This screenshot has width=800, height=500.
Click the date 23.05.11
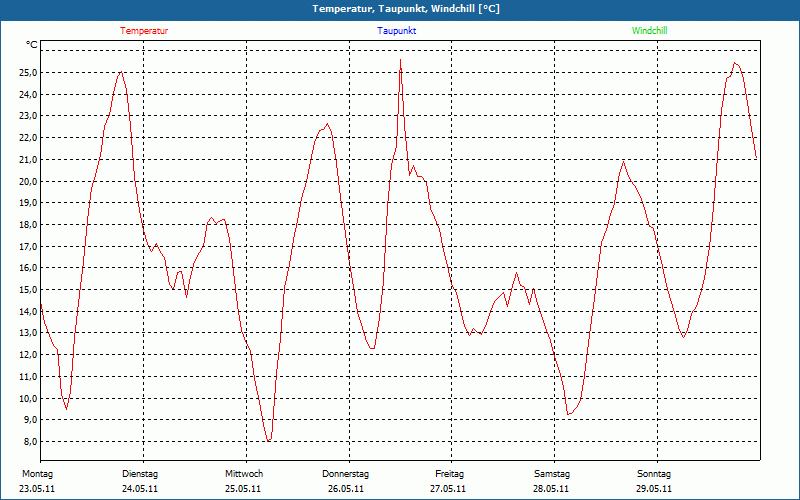(x=37, y=489)
